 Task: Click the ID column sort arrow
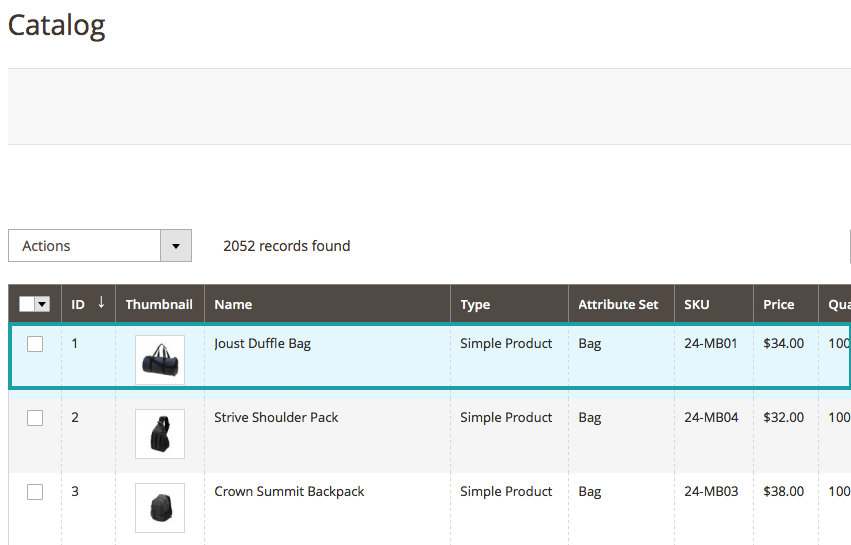(101, 303)
